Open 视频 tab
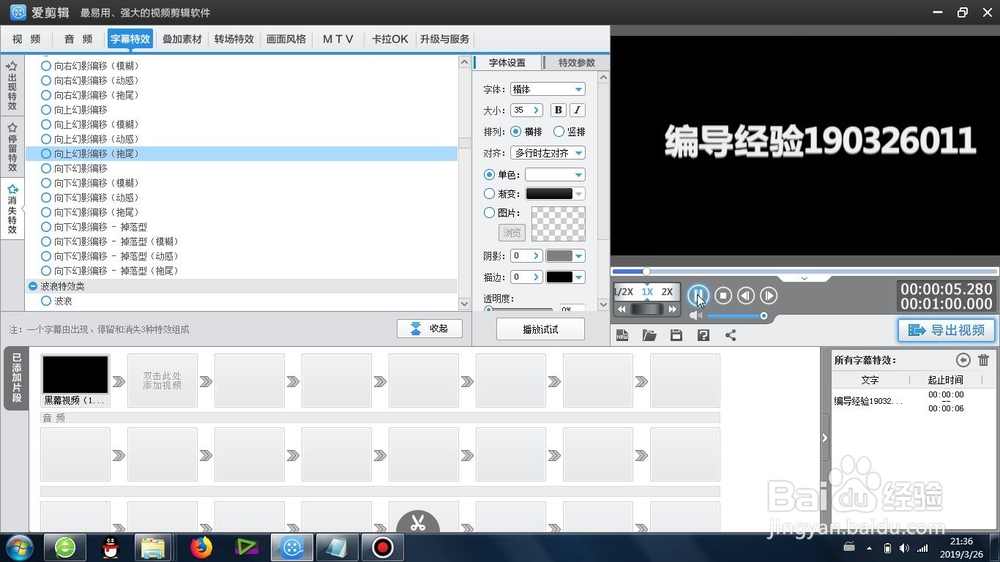The width and height of the screenshot is (1000, 562). point(26,39)
